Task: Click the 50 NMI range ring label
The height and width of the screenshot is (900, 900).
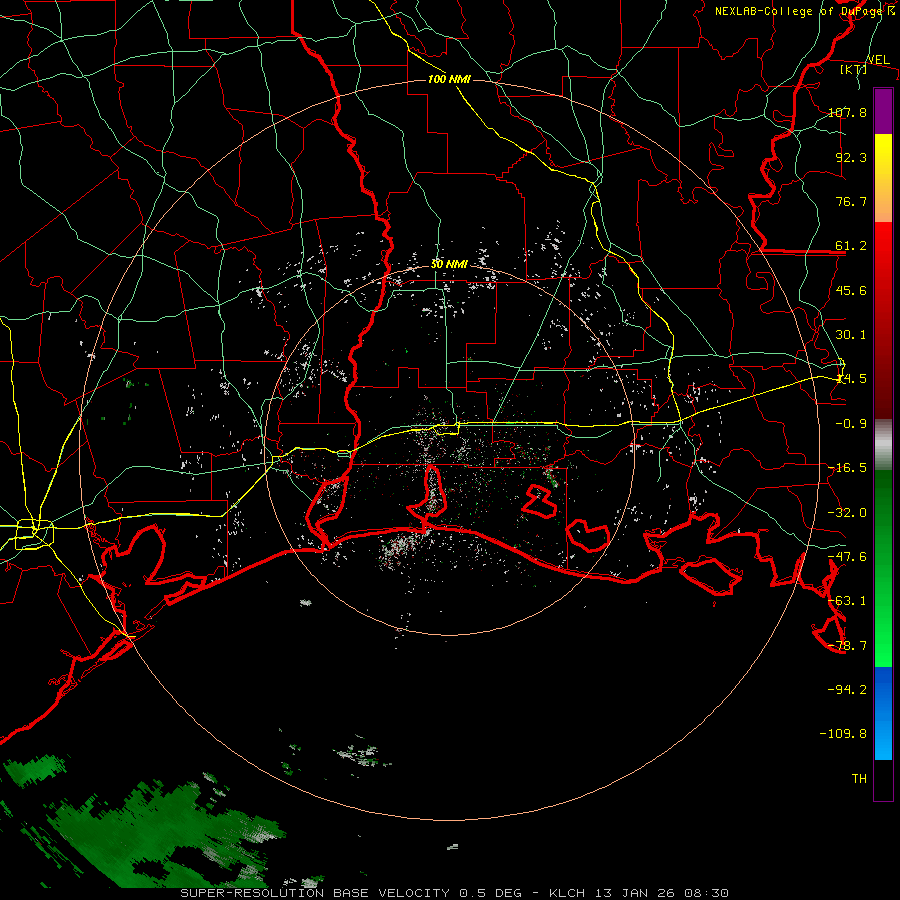Action: pyautogui.click(x=449, y=264)
